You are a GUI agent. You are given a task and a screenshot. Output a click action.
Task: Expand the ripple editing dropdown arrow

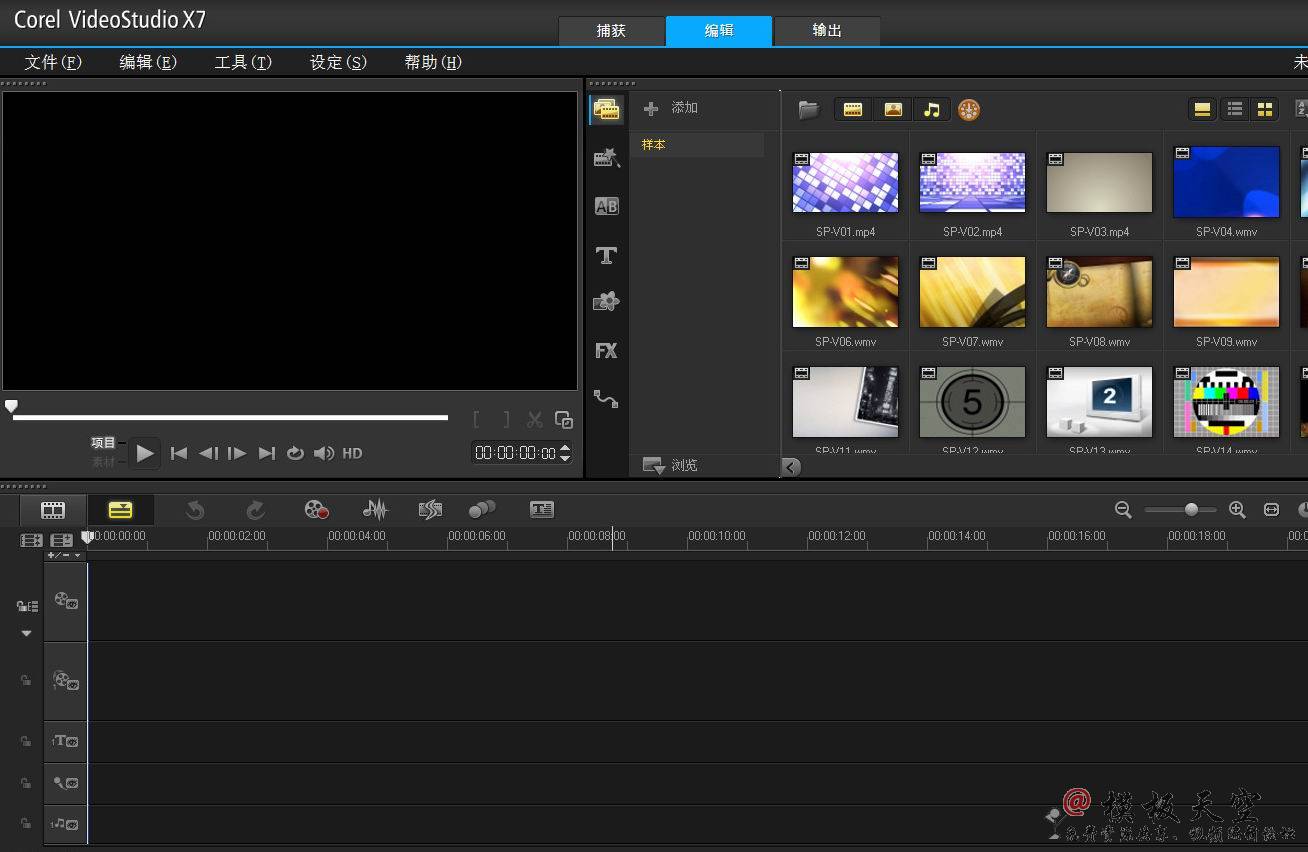pos(27,633)
